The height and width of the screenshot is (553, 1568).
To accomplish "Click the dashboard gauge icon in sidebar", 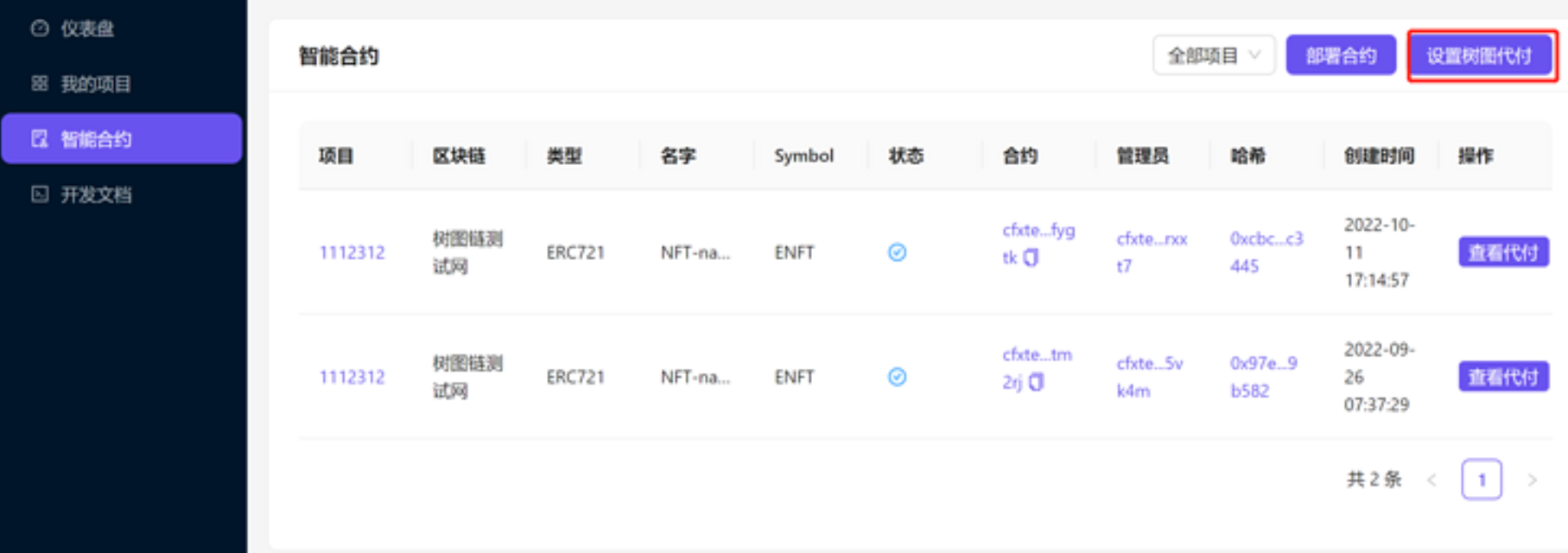I will click(40, 29).
